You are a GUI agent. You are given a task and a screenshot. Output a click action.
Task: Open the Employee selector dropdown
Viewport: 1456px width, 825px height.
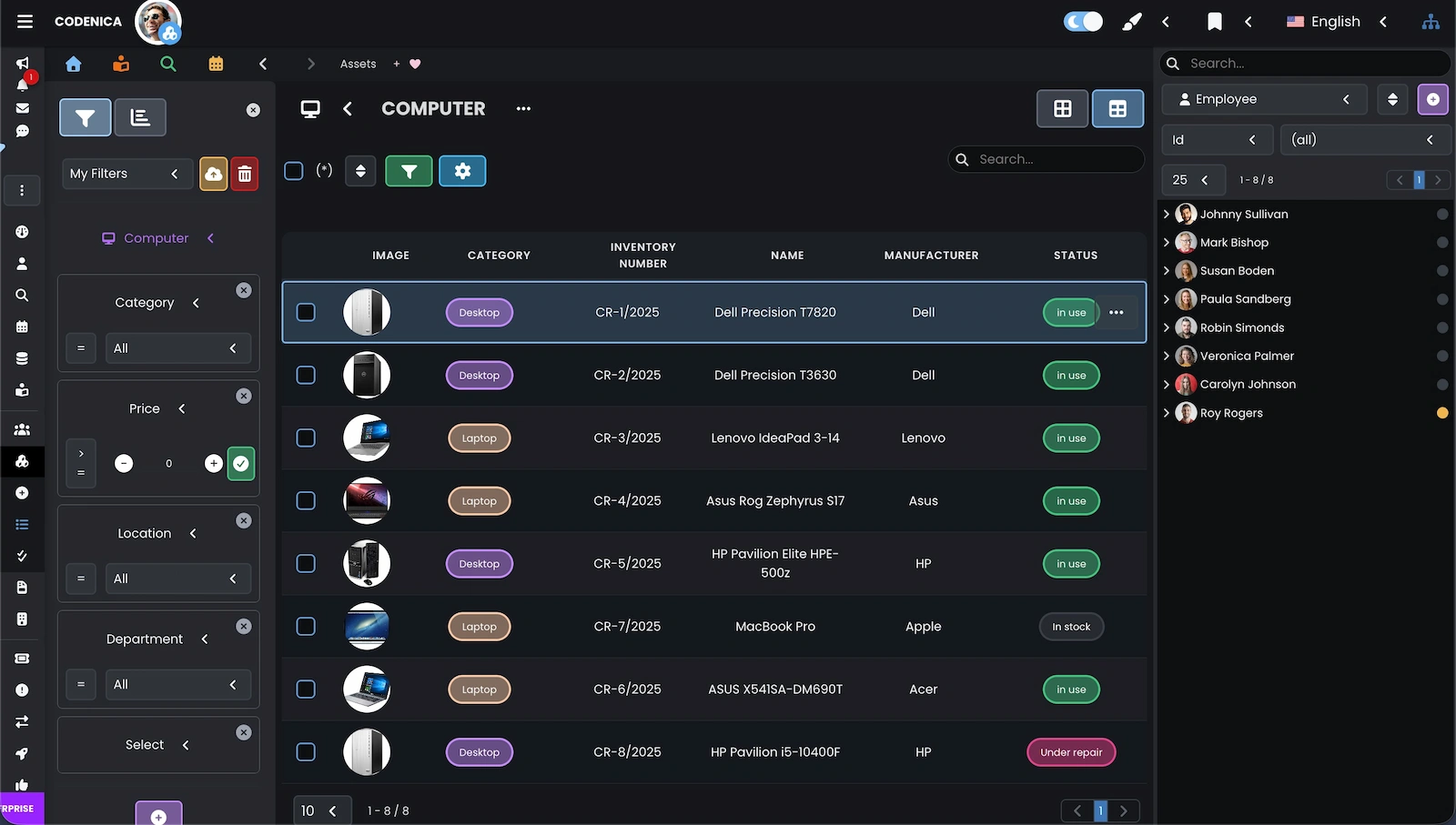pos(1264,98)
